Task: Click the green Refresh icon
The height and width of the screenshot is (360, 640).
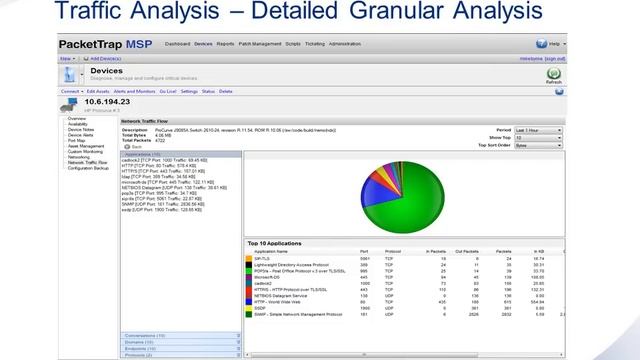Action: click(x=553, y=73)
